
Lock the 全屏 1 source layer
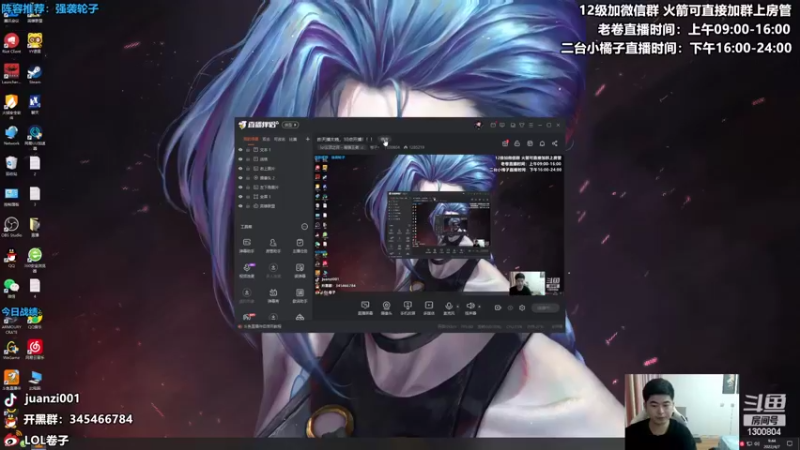[248, 196]
